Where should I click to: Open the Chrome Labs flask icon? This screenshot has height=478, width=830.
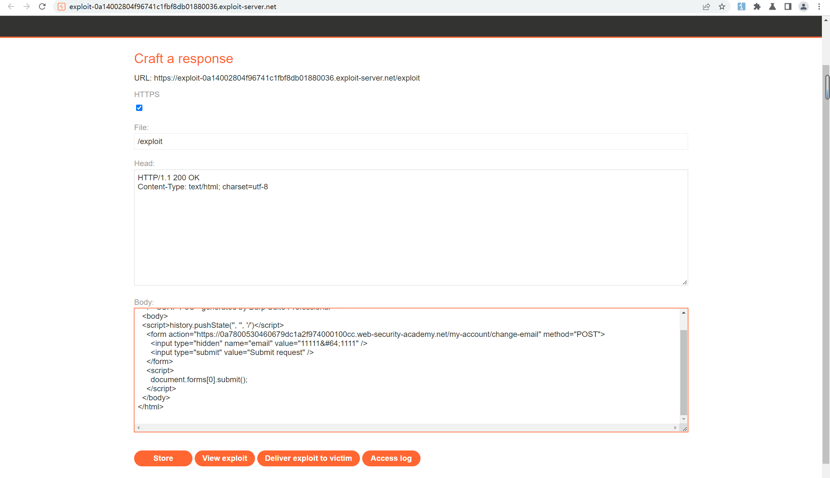772,7
